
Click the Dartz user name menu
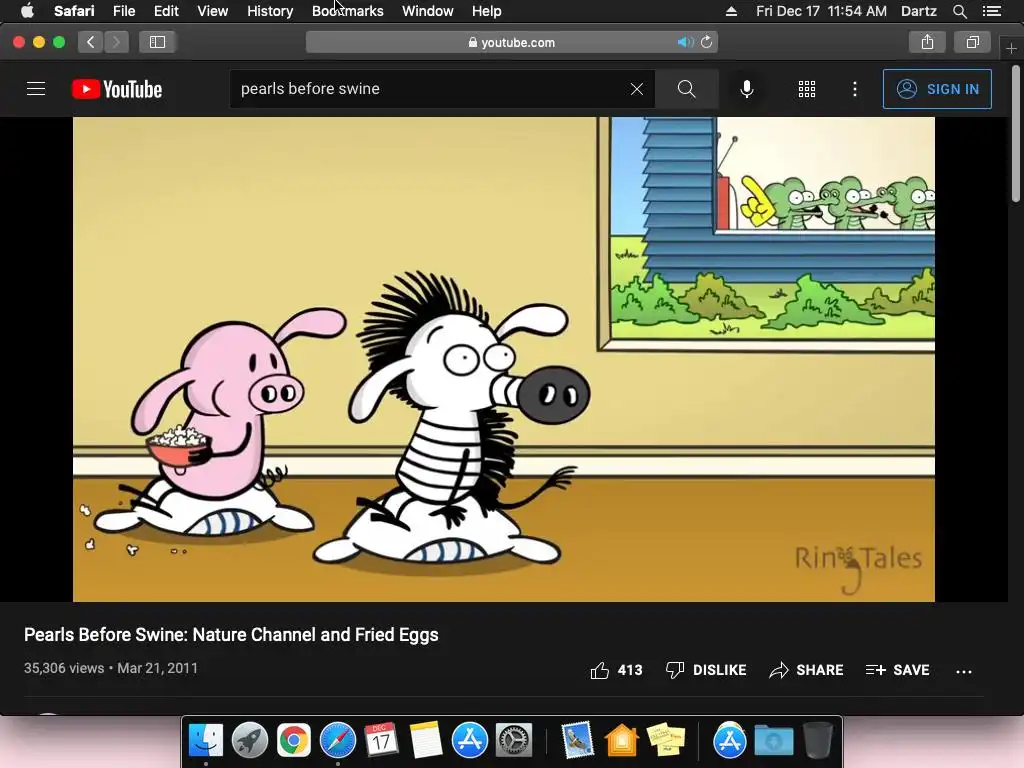[919, 11]
